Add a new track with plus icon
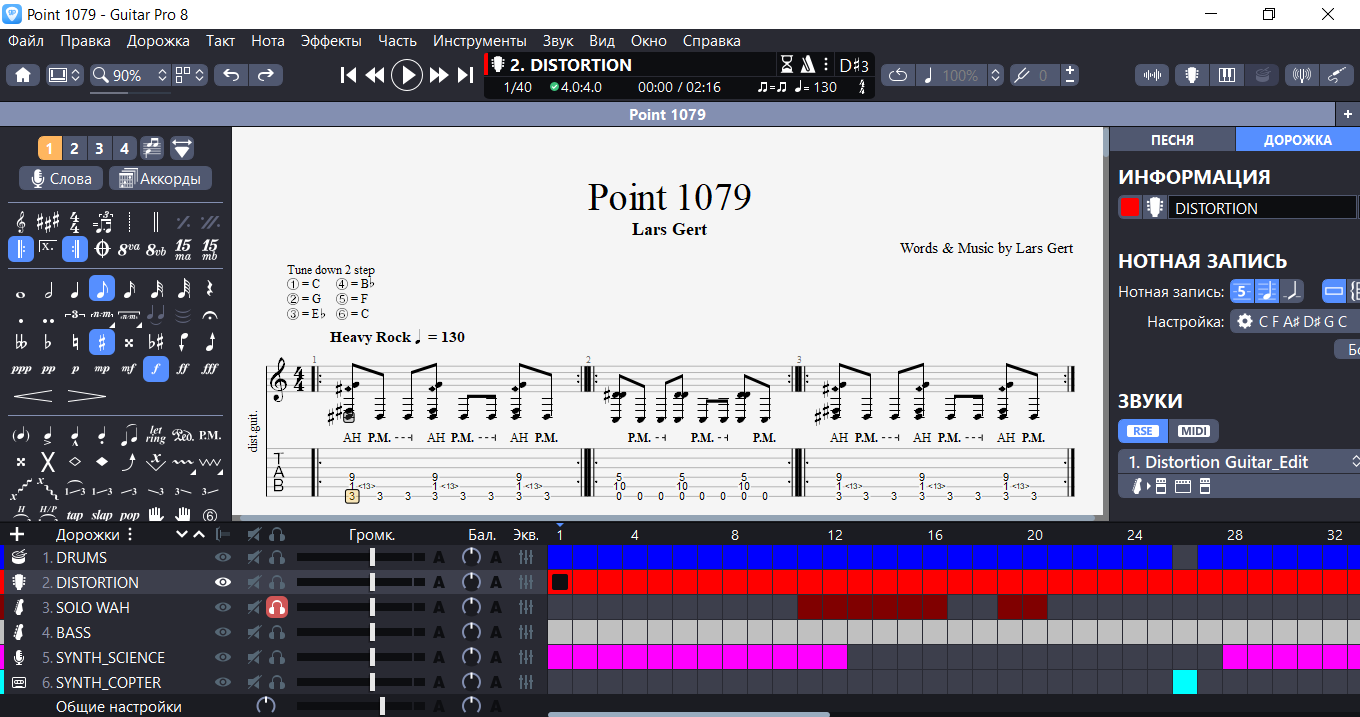Image resolution: width=1360 pixels, height=717 pixels. tap(17, 534)
